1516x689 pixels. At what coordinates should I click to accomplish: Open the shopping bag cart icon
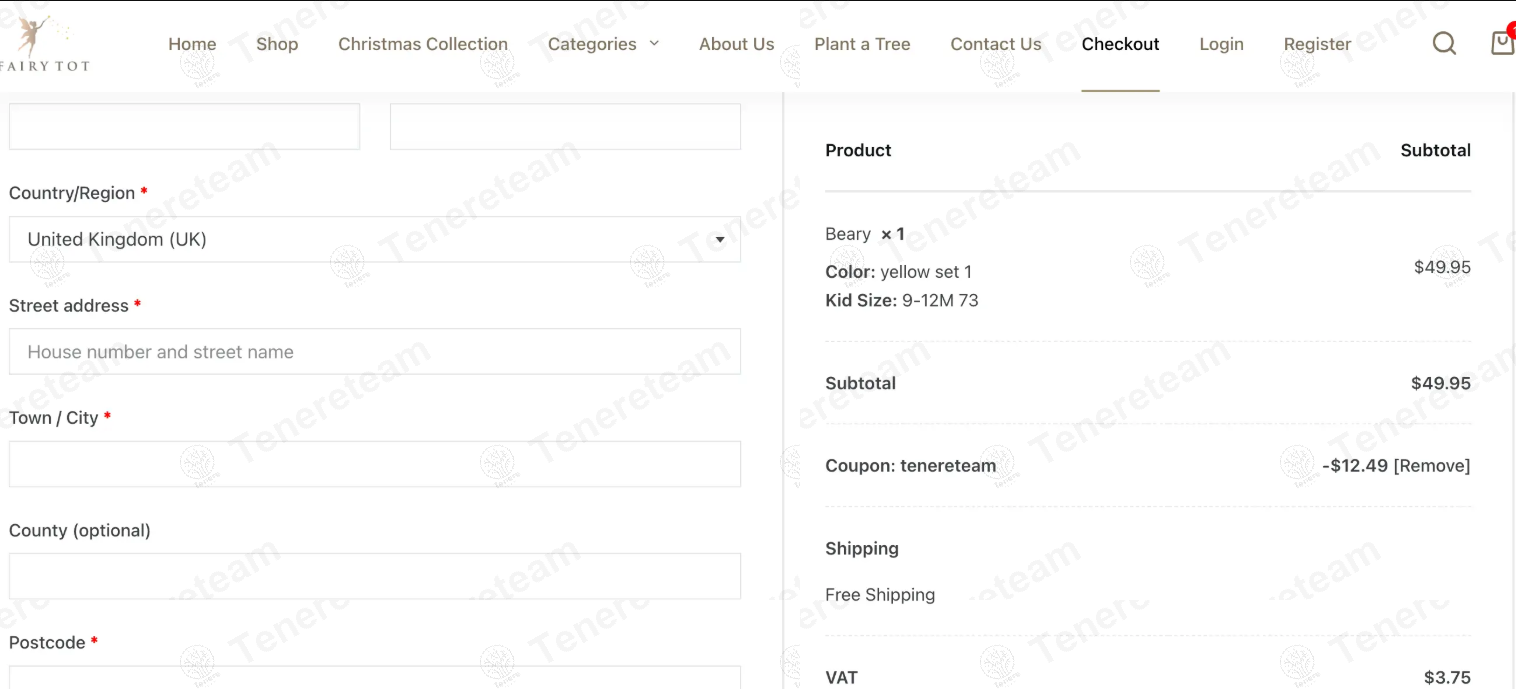click(1503, 41)
